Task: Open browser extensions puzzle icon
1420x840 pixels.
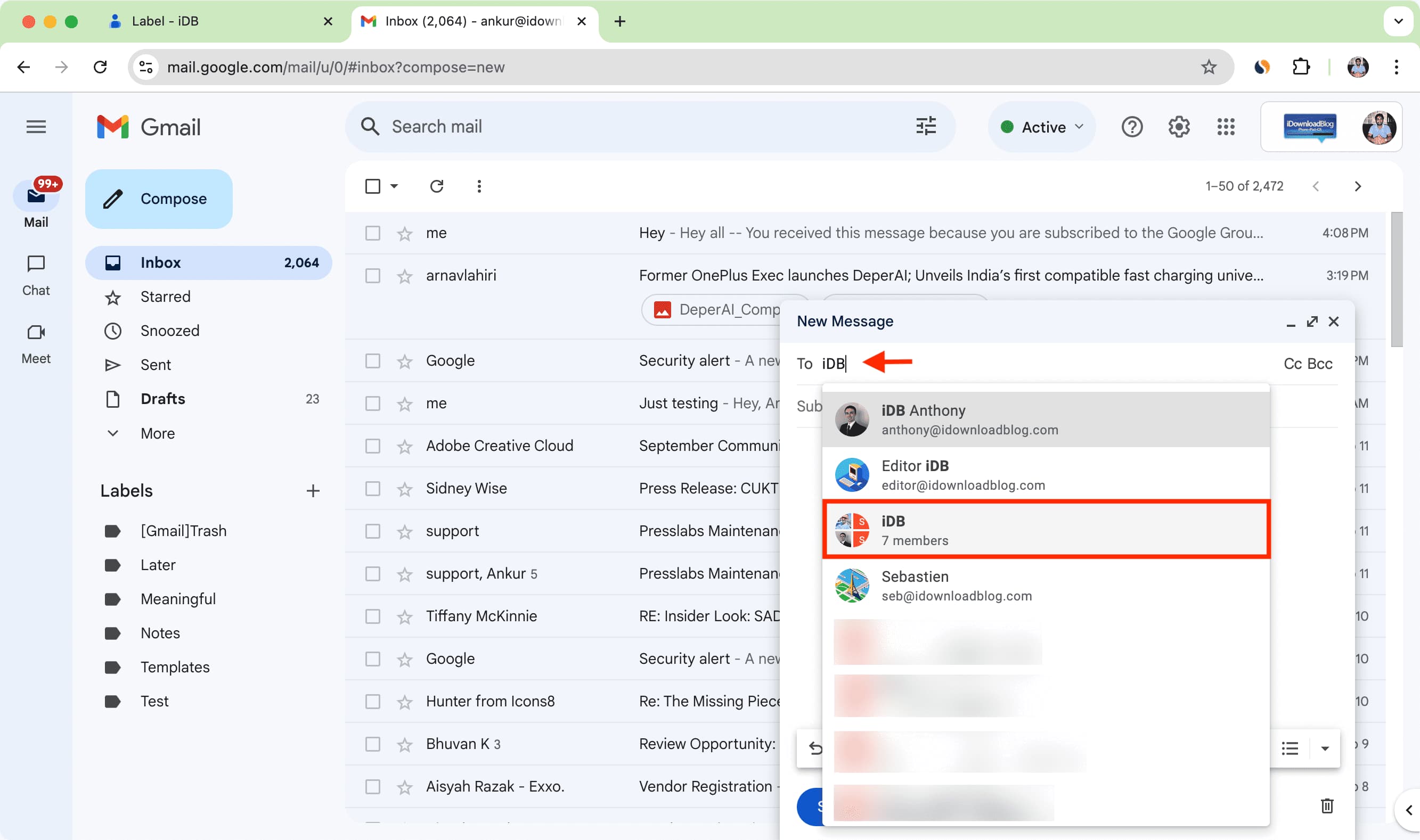Action: pos(1301,68)
